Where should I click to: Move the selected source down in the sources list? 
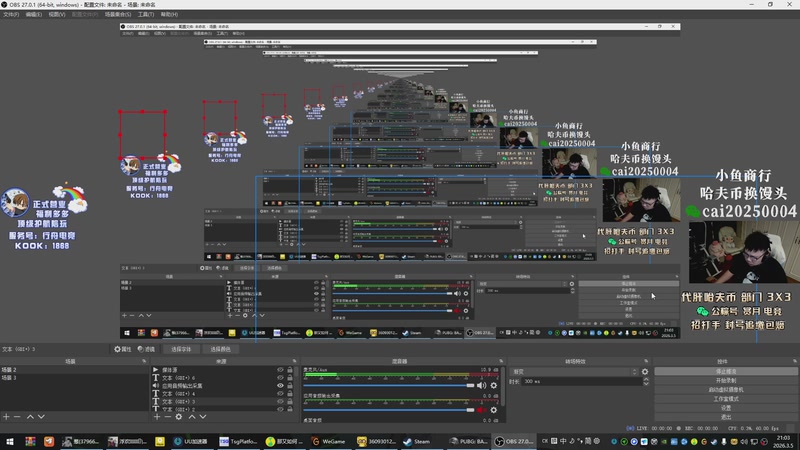tap(203, 416)
